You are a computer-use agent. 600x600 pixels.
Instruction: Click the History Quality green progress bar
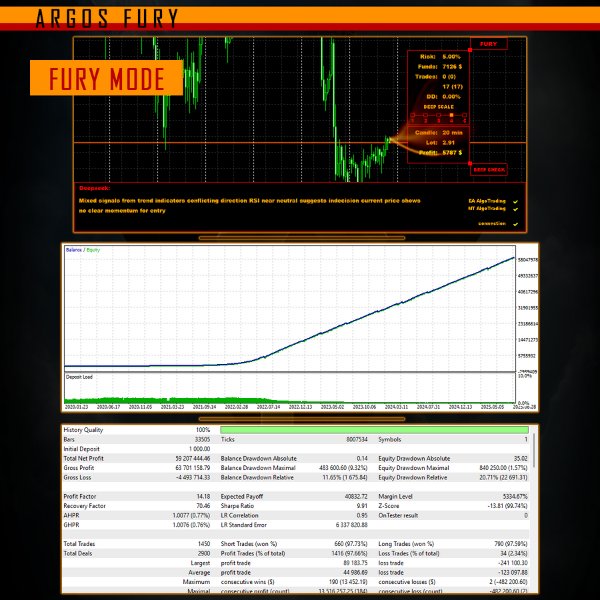[x=374, y=430]
